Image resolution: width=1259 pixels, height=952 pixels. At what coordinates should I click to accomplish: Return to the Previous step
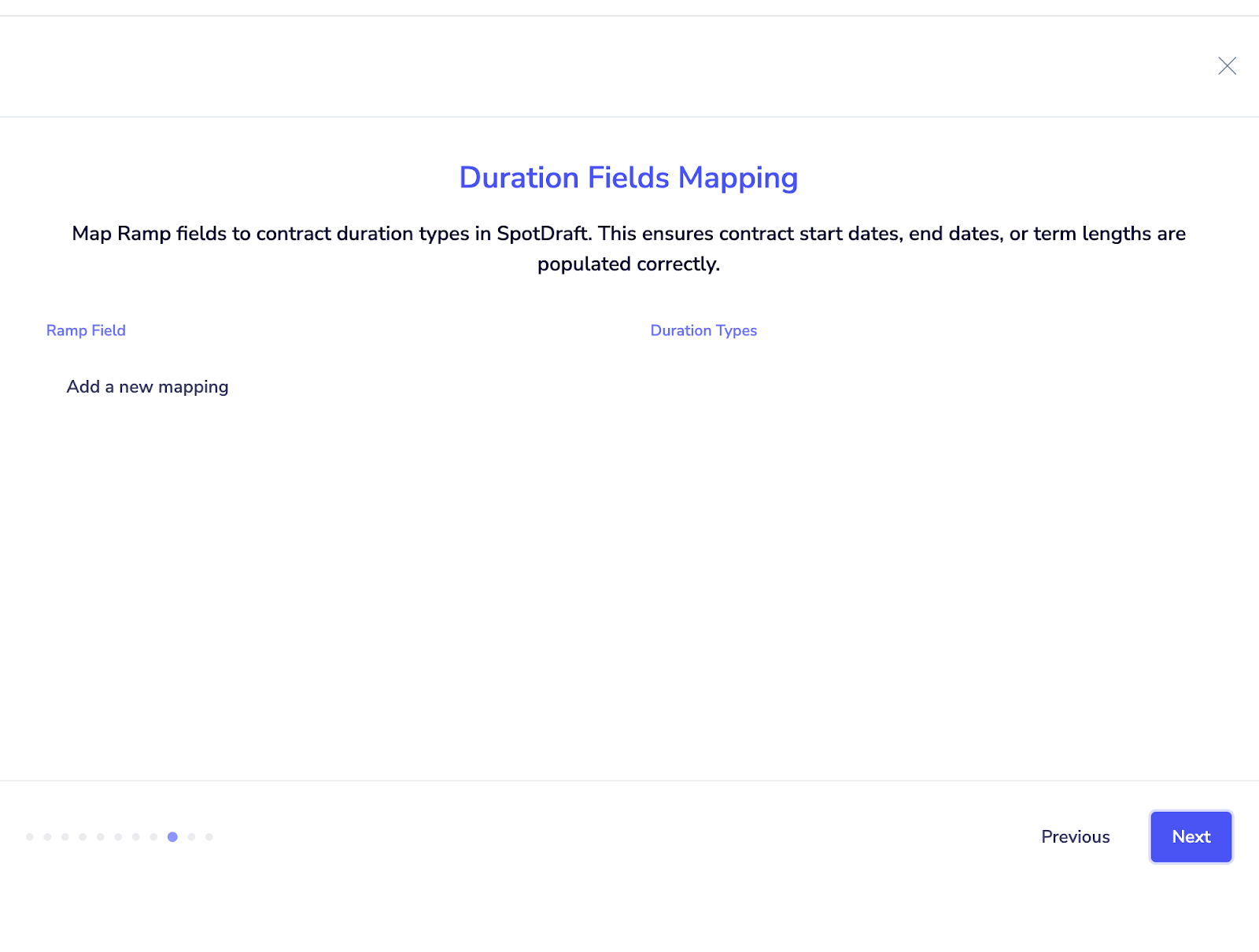(x=1075, y=837)
